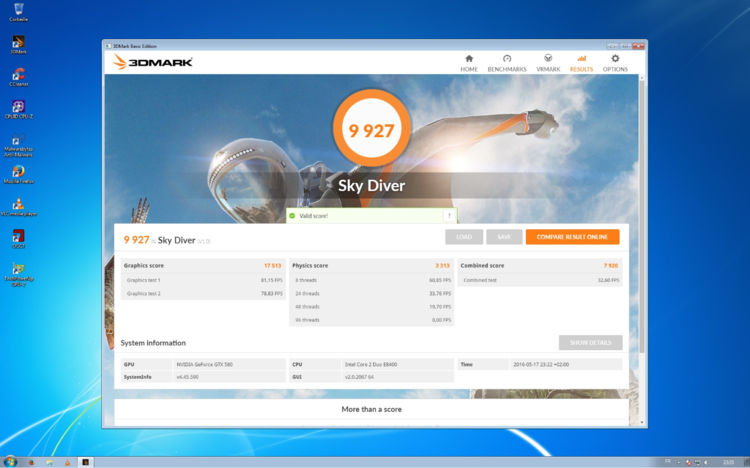Screen dimensions: 750x468
Task: Click scrollbar up arrow in 3DMark window
Action: pos(642,78)
